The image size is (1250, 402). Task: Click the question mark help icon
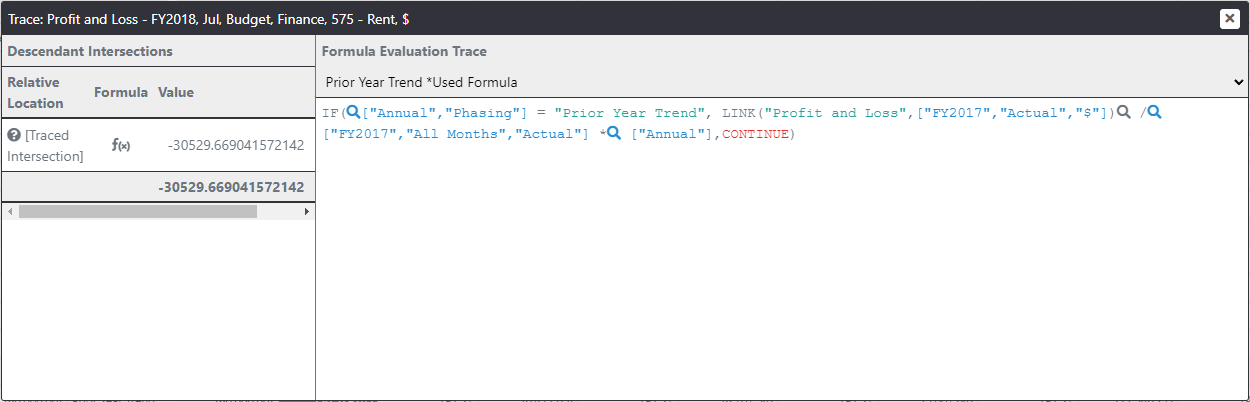tap(14, 135)
